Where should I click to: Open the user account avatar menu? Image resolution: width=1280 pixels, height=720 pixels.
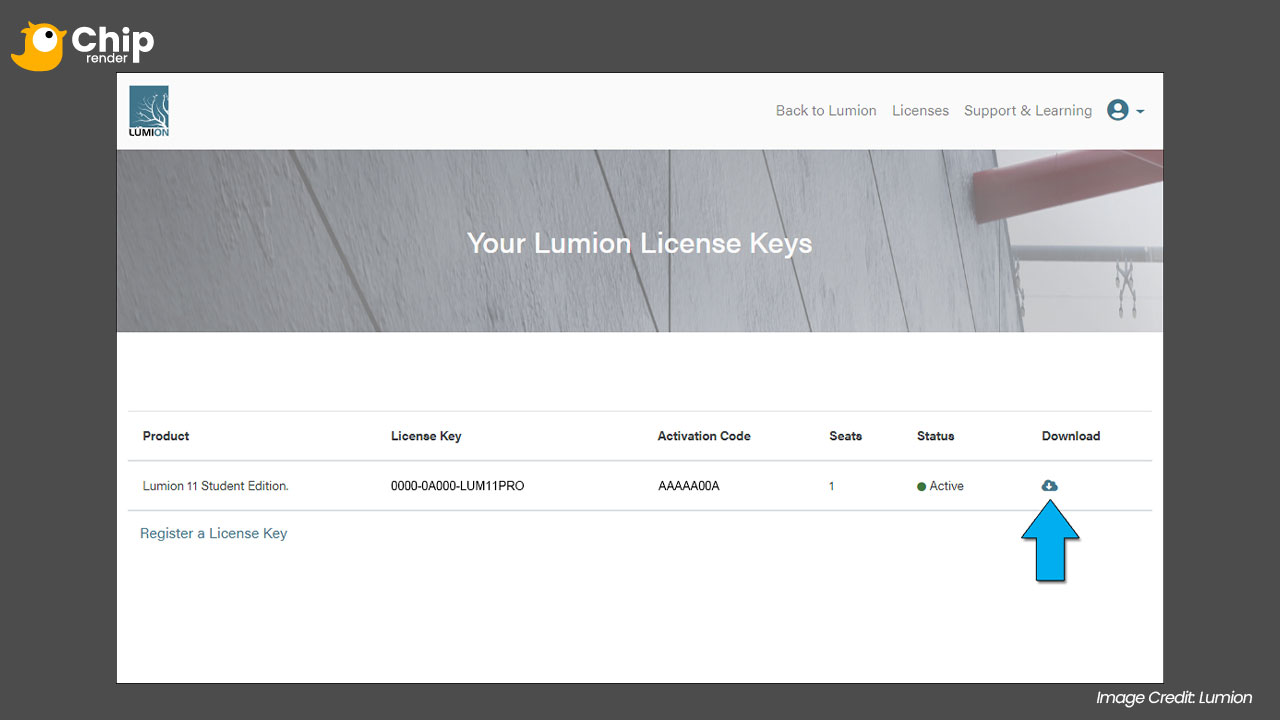[x=1118, y=110]
